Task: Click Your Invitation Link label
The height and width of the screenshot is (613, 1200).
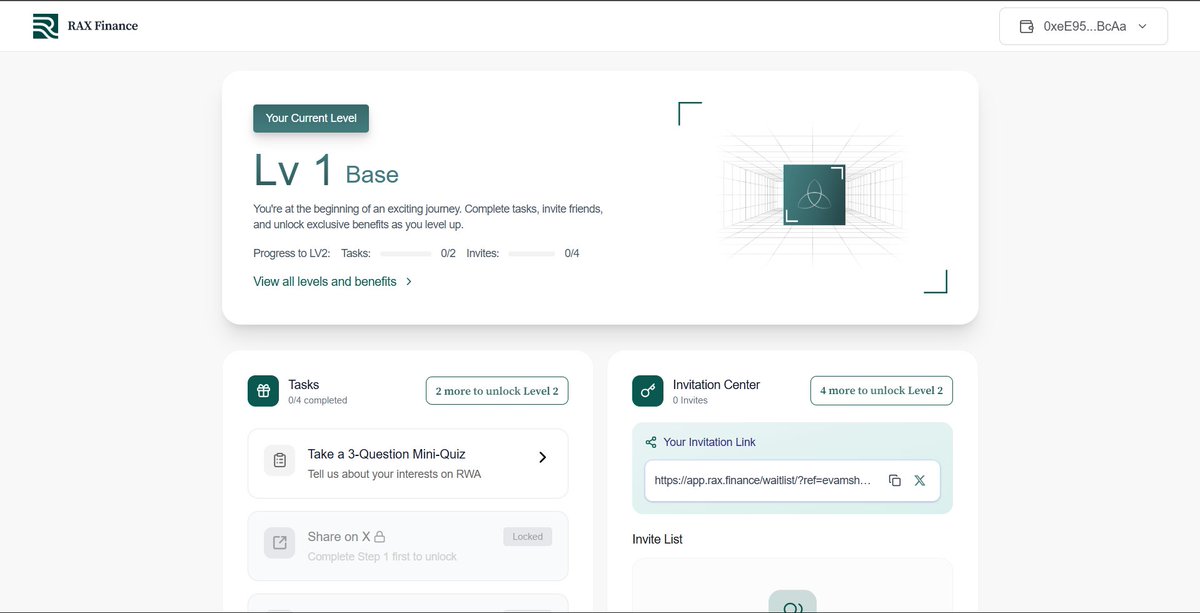Action: click(710, 442)
